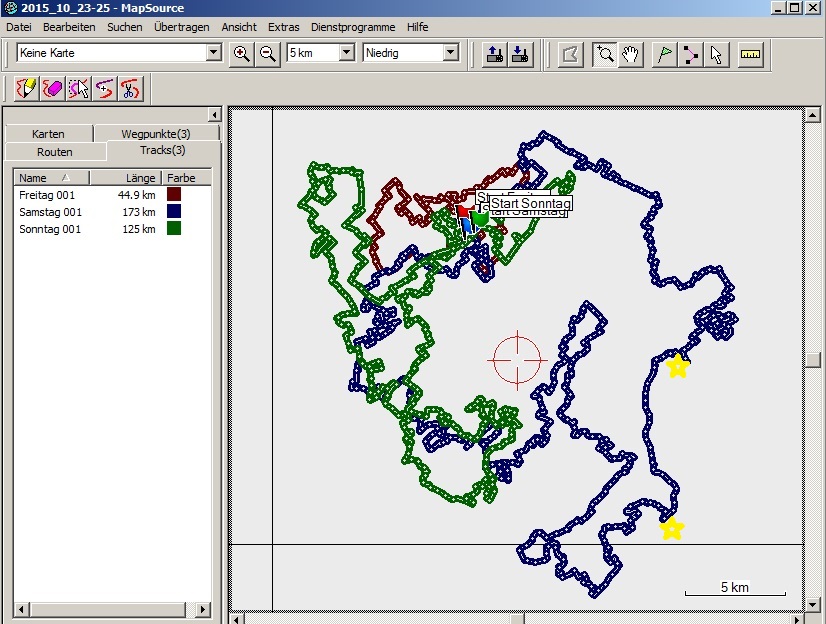Screen dimensions: 826x624
Task: Click the 125 km length value
Action: [139, 229]
